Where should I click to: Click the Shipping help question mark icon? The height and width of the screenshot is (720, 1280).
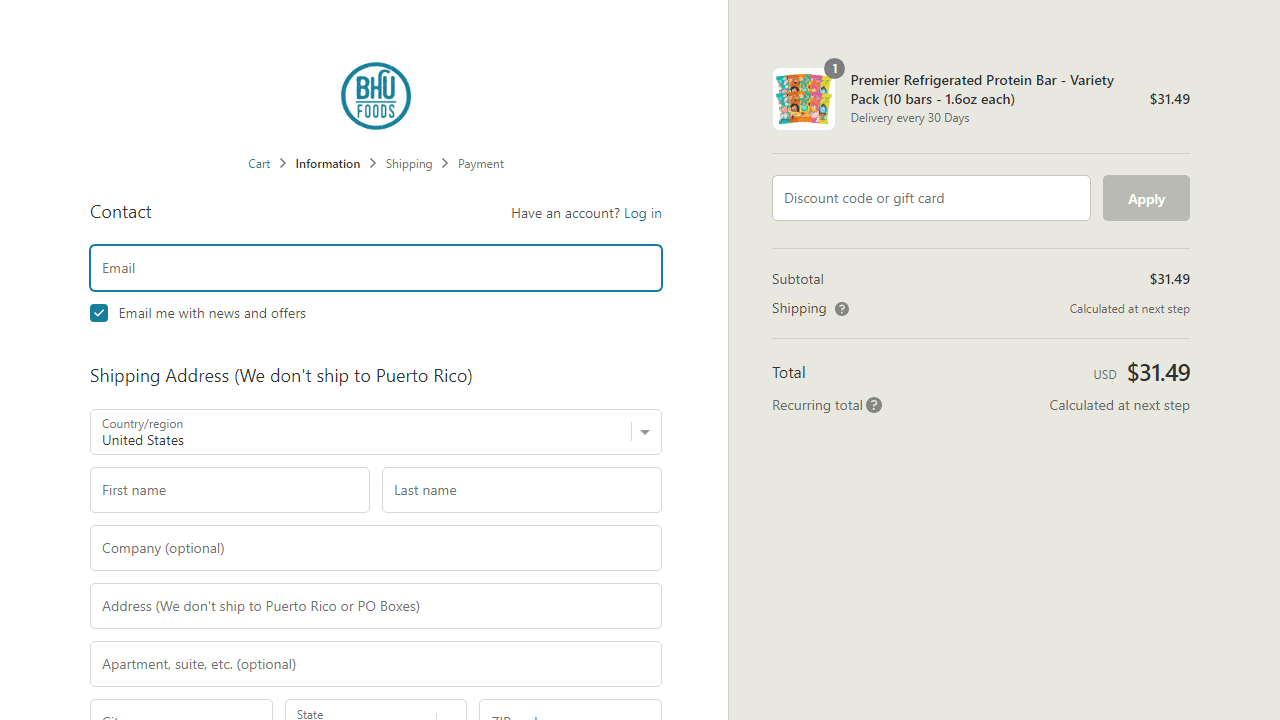pos(842,309)
